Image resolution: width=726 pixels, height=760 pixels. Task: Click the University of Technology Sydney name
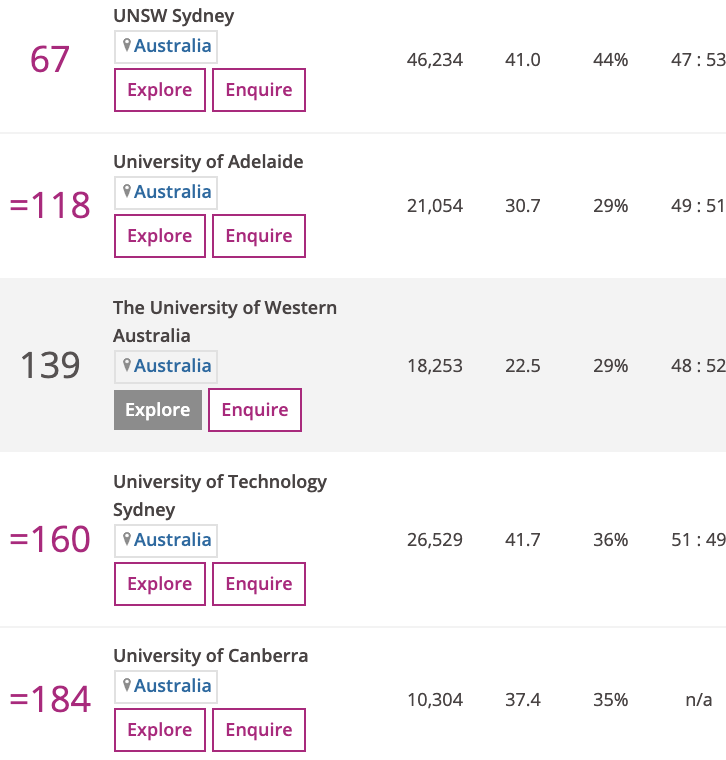coord(219,482)
